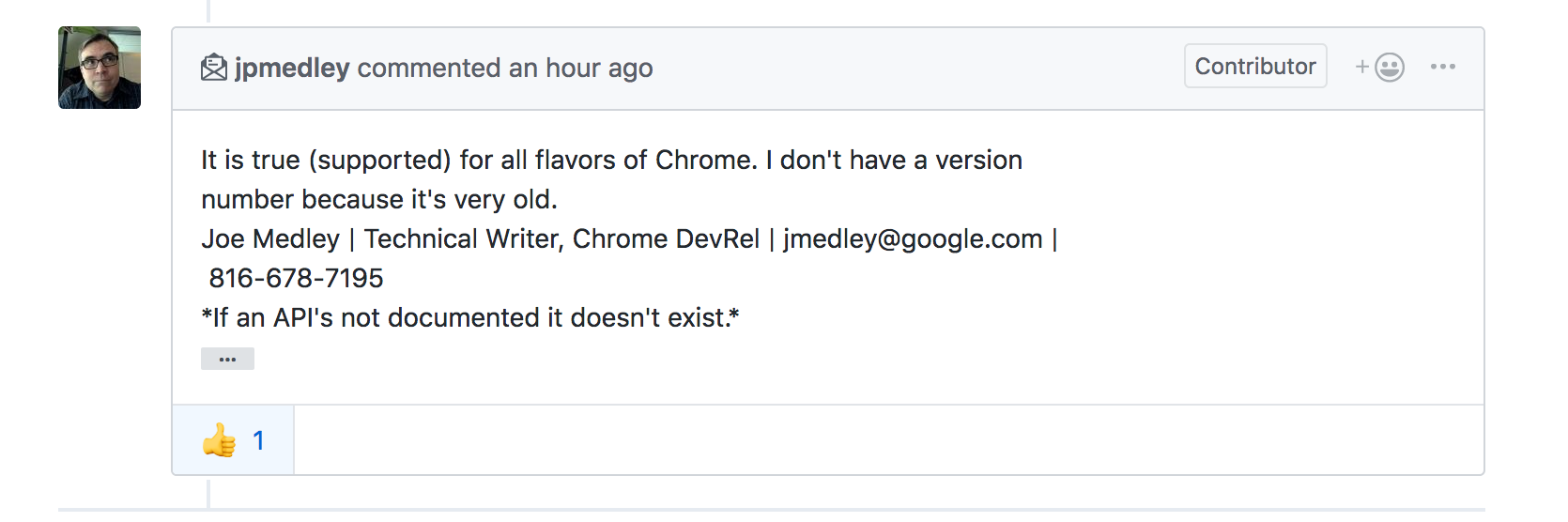Image resolution: width=1568 pixels, height=522 pixels.
Task: Click the reaction count "1"
Action: coord(258,440)
